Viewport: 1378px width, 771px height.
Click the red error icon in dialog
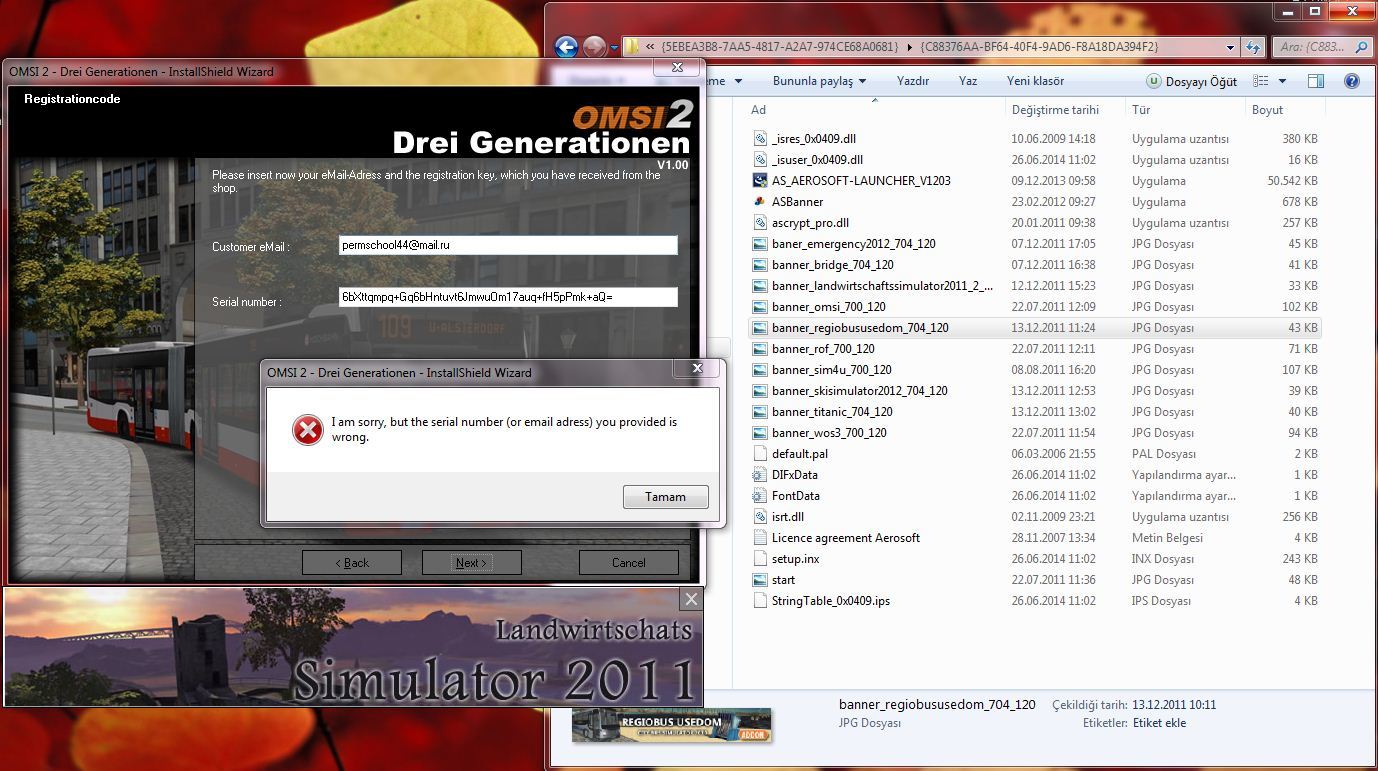click(x=307, y=430)
